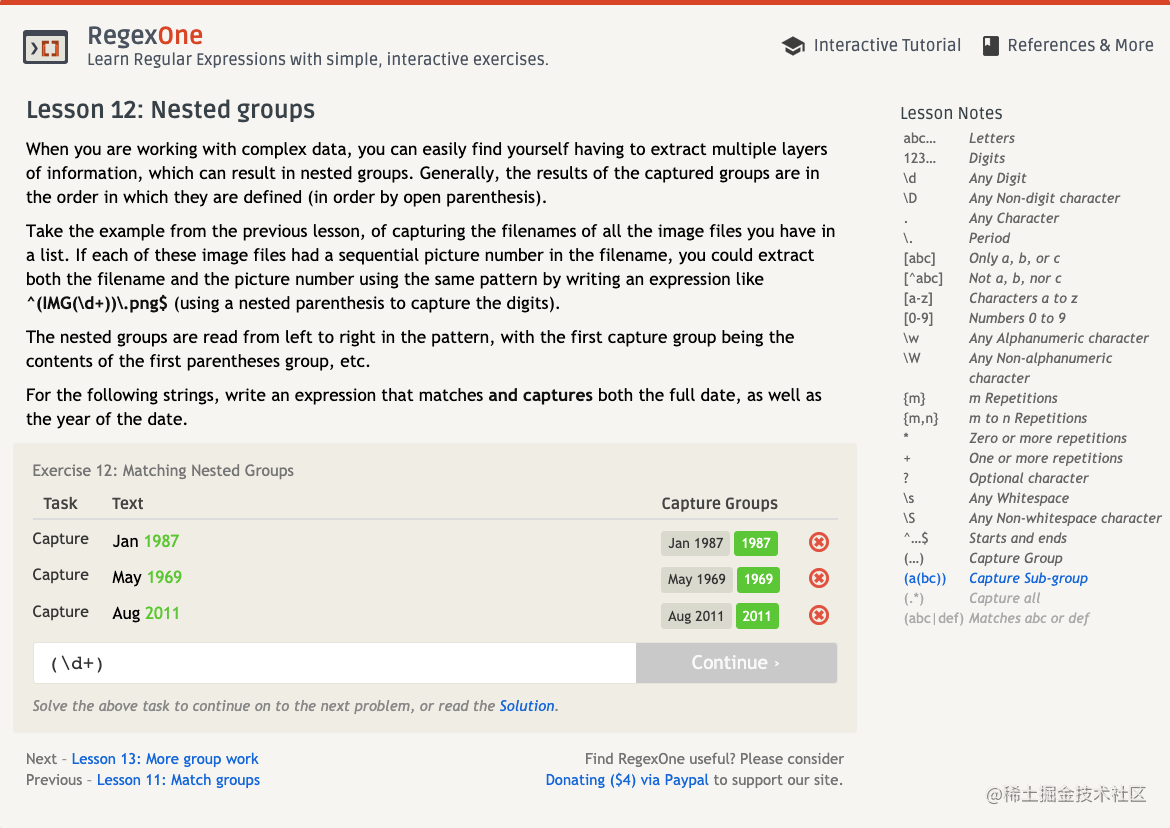The width and height of the screenshot is (1170, 828).
Task: Select the green 1987 capture group chip
Action: pyautogui.click(x=755, y=542)
